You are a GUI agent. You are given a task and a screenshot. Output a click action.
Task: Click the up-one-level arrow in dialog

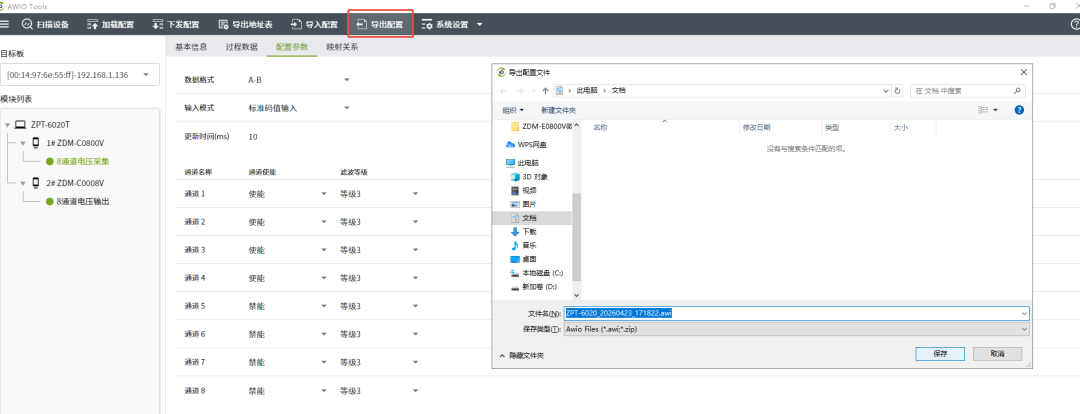tap(546, 90)
